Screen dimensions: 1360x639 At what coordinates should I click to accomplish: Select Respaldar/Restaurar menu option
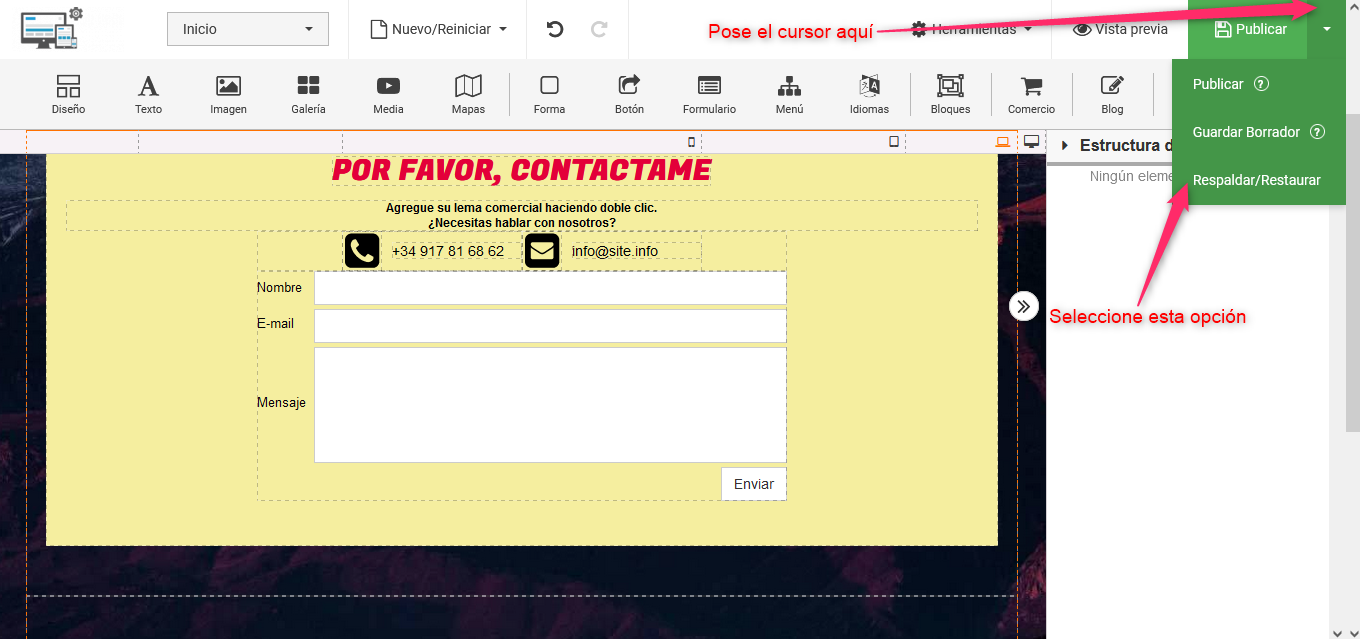[1257, 180]
